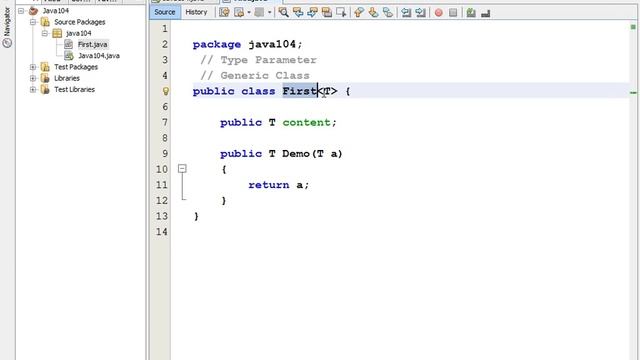The height and width of the screenshot is (360, 640).
Task: Click the closing brace on line 13
Action: point(196,216)
